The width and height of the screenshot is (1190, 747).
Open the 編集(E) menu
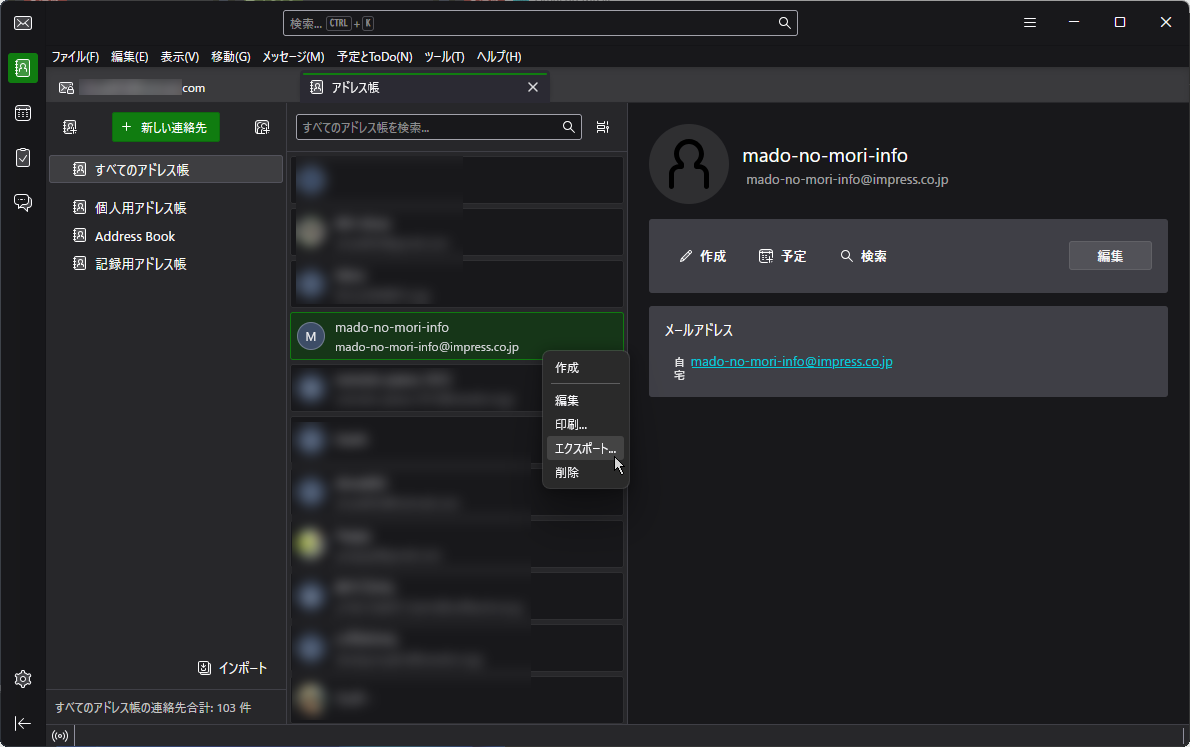129,56
